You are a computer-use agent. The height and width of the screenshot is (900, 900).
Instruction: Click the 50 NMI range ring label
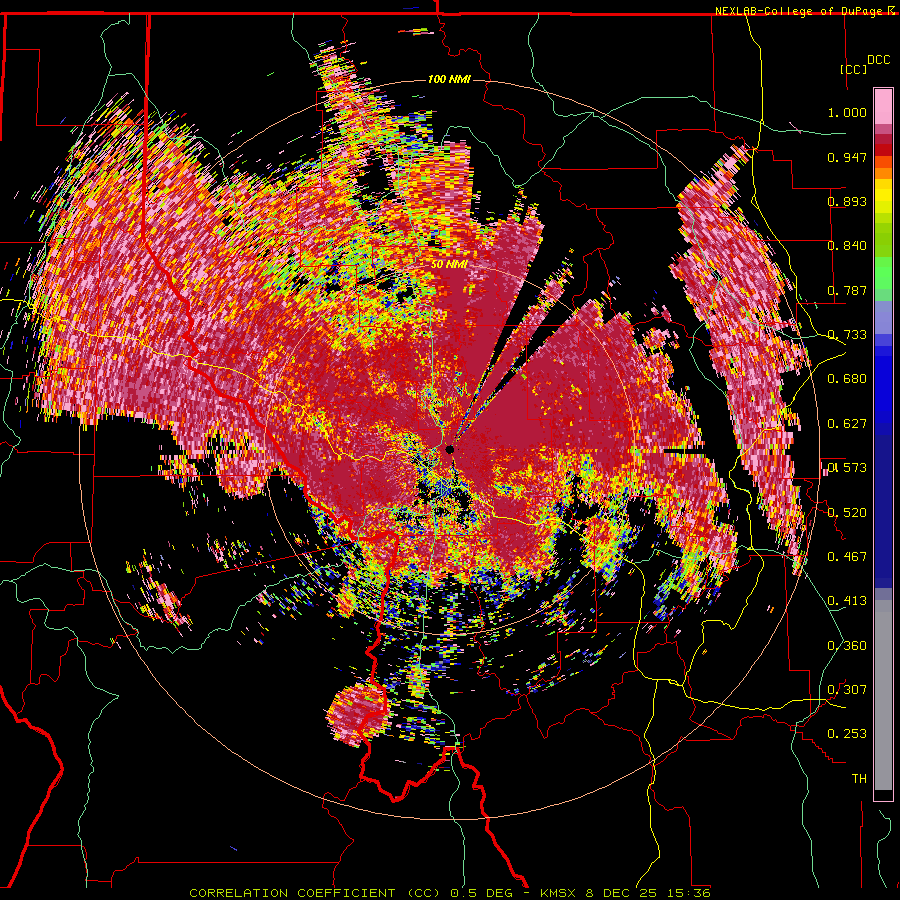449,265
